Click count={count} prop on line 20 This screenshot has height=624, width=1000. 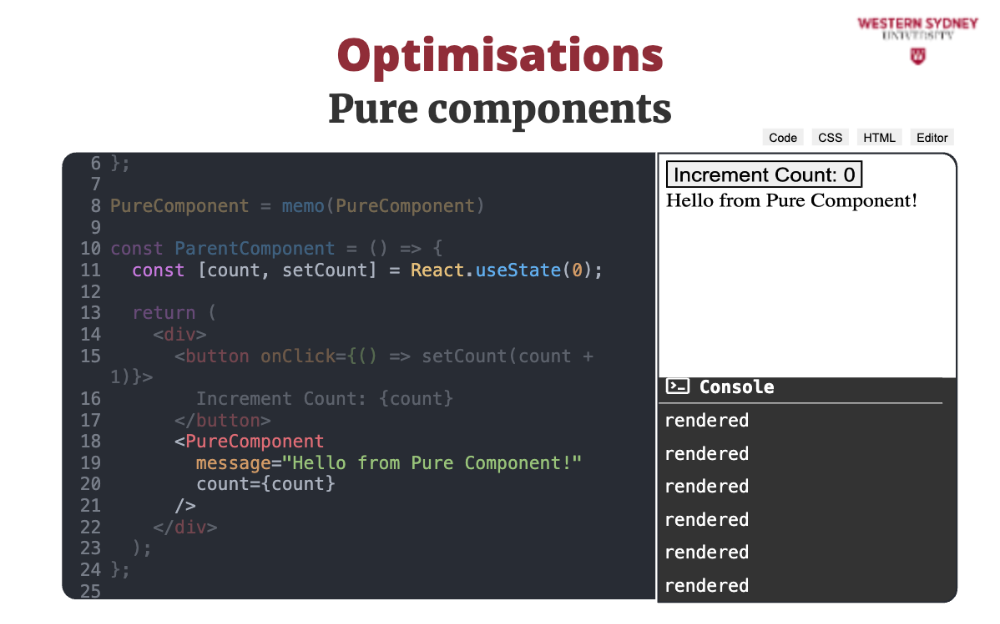coord(265,484)
